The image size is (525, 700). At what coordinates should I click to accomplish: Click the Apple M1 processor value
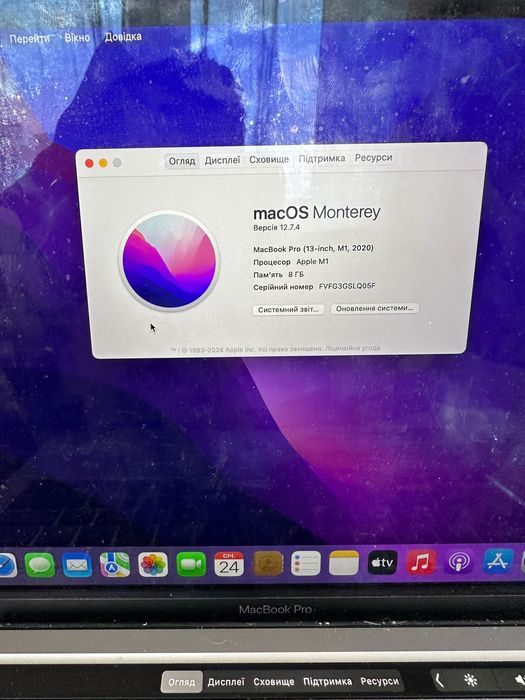coord(312,262)
